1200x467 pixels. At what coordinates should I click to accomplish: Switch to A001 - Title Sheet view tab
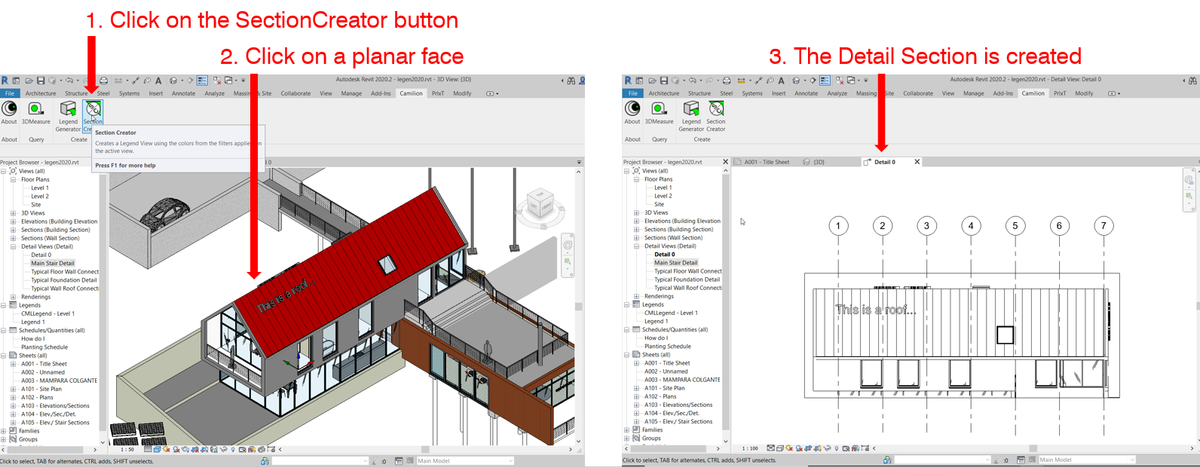tap(767, 162)
